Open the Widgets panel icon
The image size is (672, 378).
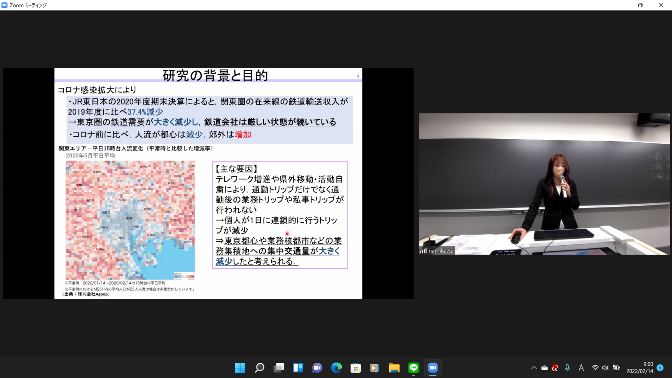(x=298, y=368)
